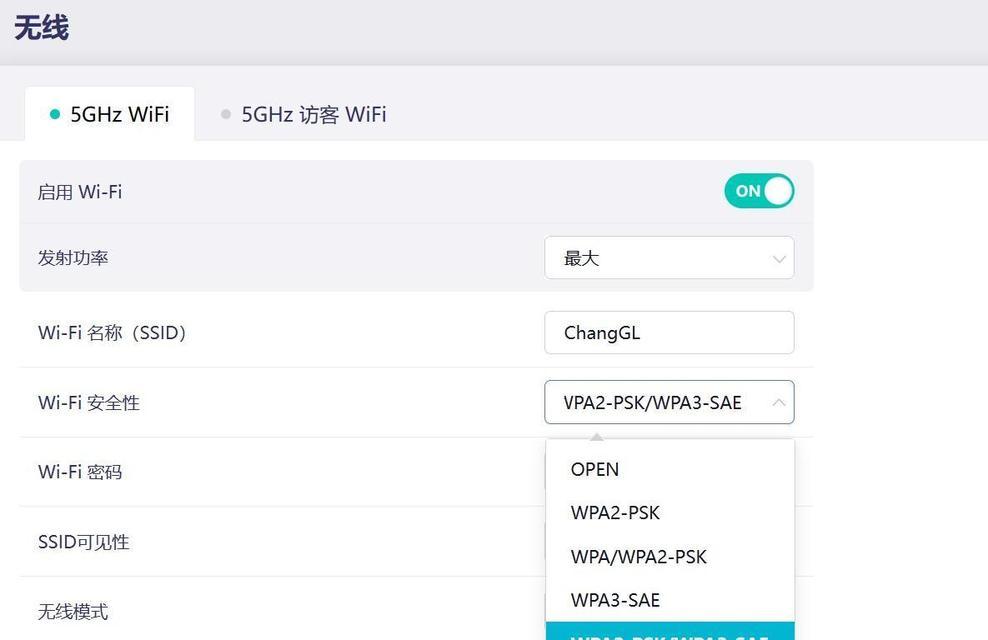Click the Wi-Fi 名称 SSID field ChangGL
988x640 pixels.
669,333
